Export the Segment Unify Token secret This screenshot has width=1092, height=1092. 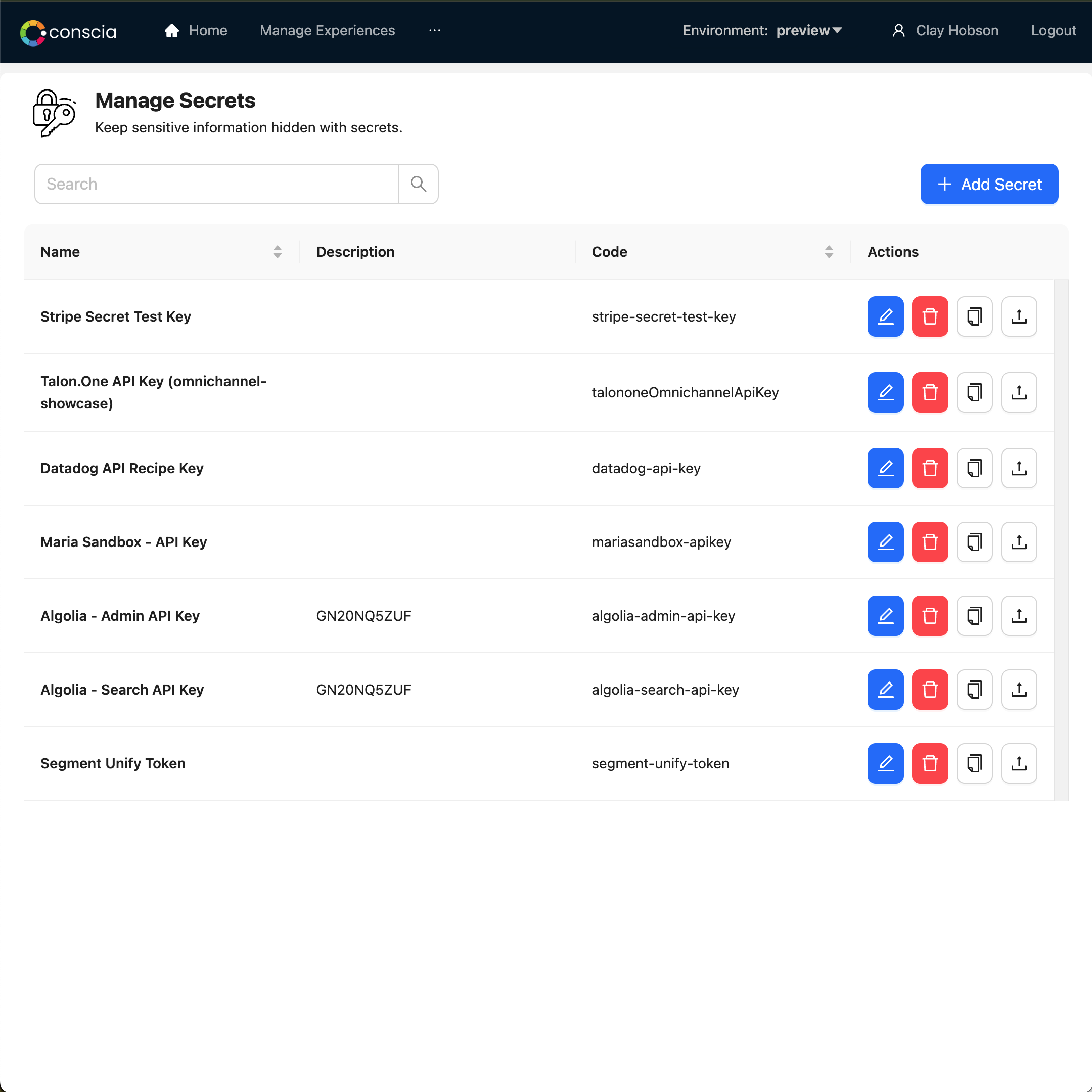coord(1019,763)
